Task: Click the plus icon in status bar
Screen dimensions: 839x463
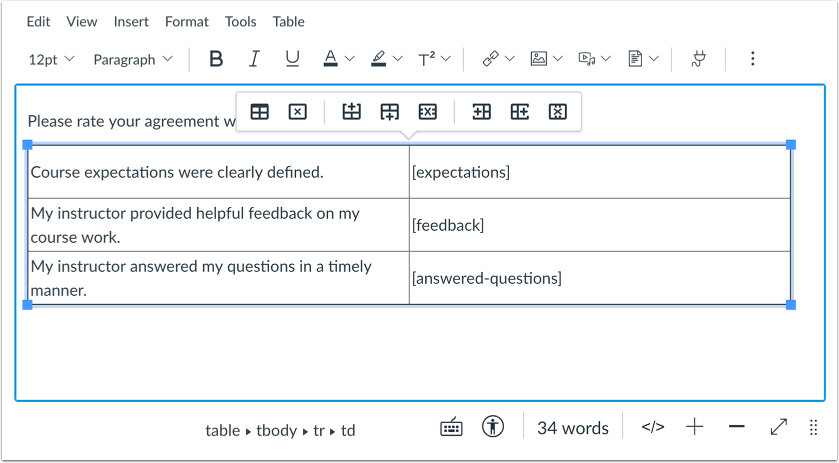Action: click(695, 427)
